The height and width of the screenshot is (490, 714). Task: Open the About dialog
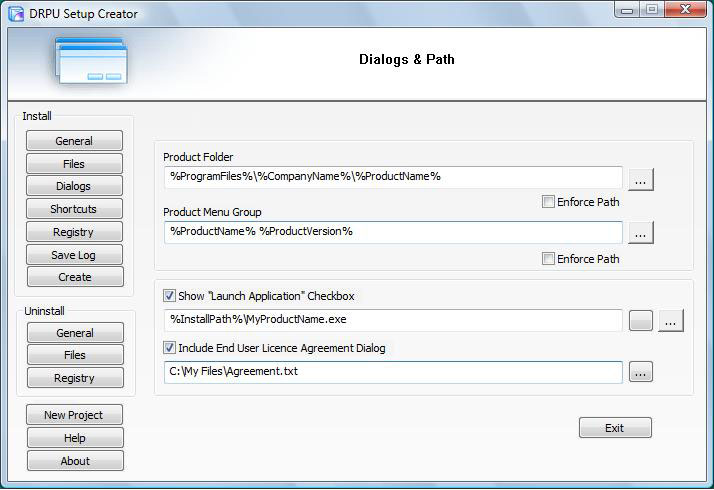pyautogui.click(x=75, y=461)
